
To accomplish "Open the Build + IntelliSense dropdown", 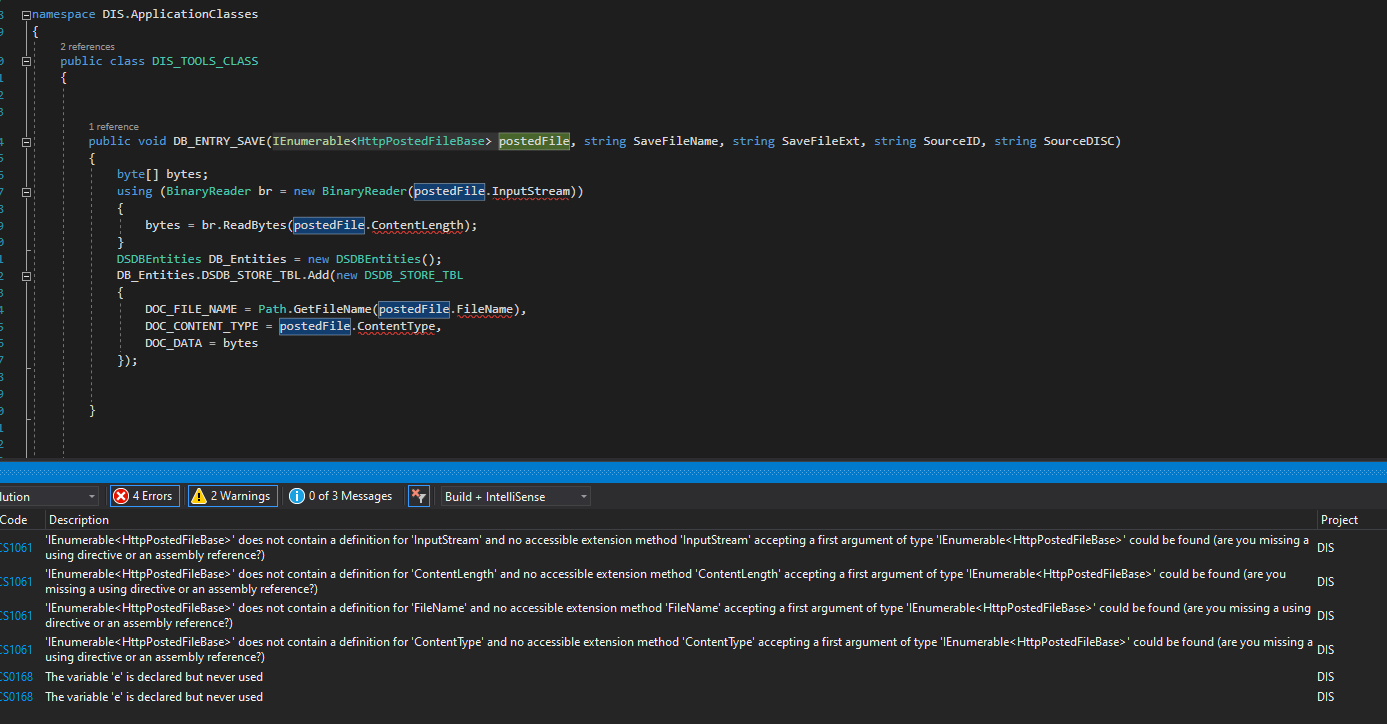I will point(515,497).
